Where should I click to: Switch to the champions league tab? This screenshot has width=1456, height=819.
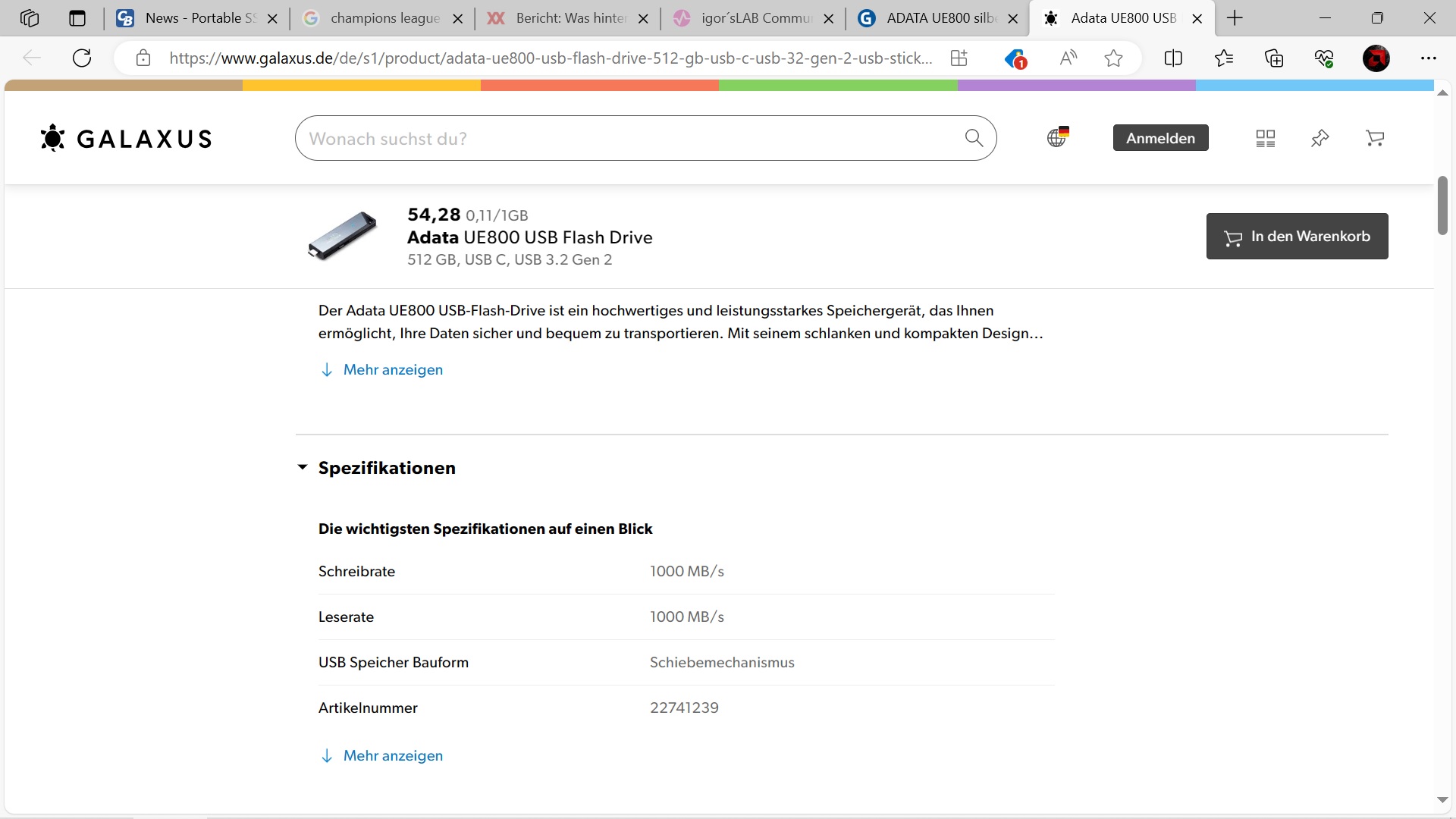[384, 18]
